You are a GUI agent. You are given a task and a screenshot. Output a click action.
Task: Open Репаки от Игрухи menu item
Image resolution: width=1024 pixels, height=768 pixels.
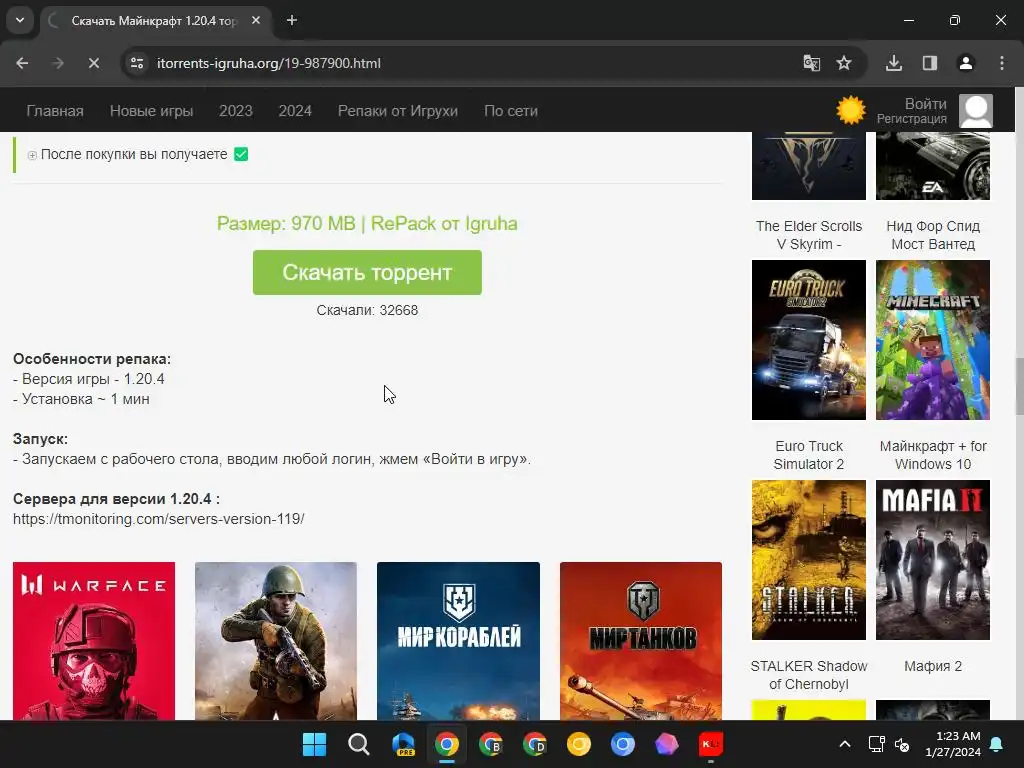398,111
